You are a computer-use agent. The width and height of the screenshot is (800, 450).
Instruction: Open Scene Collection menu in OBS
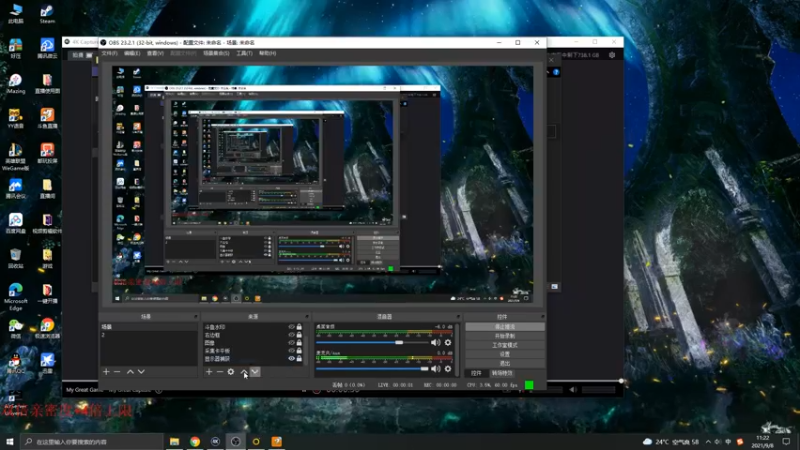click(216, 53)
